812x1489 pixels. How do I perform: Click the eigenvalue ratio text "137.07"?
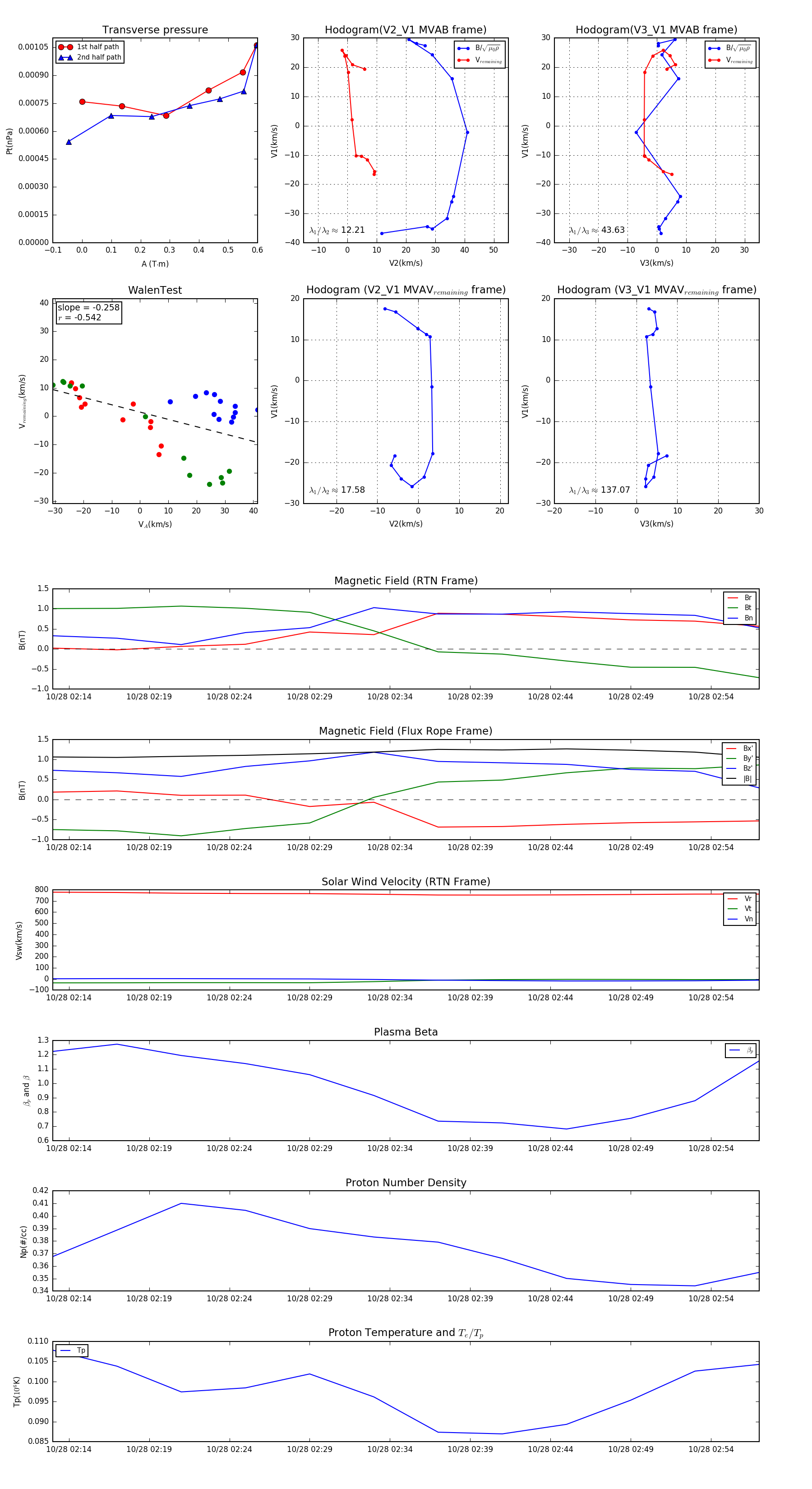[x=615, y=490]
